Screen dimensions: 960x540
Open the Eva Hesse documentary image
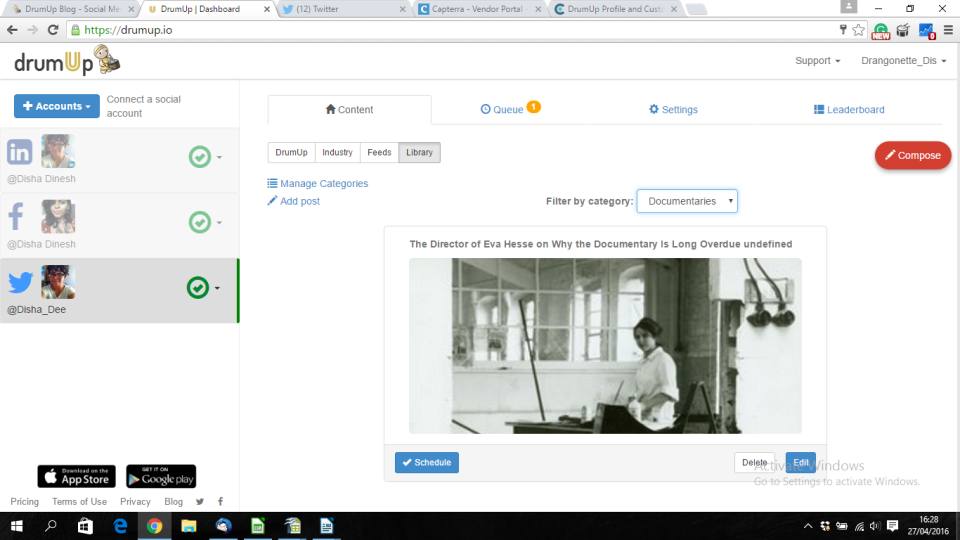(x=606, y=346)
